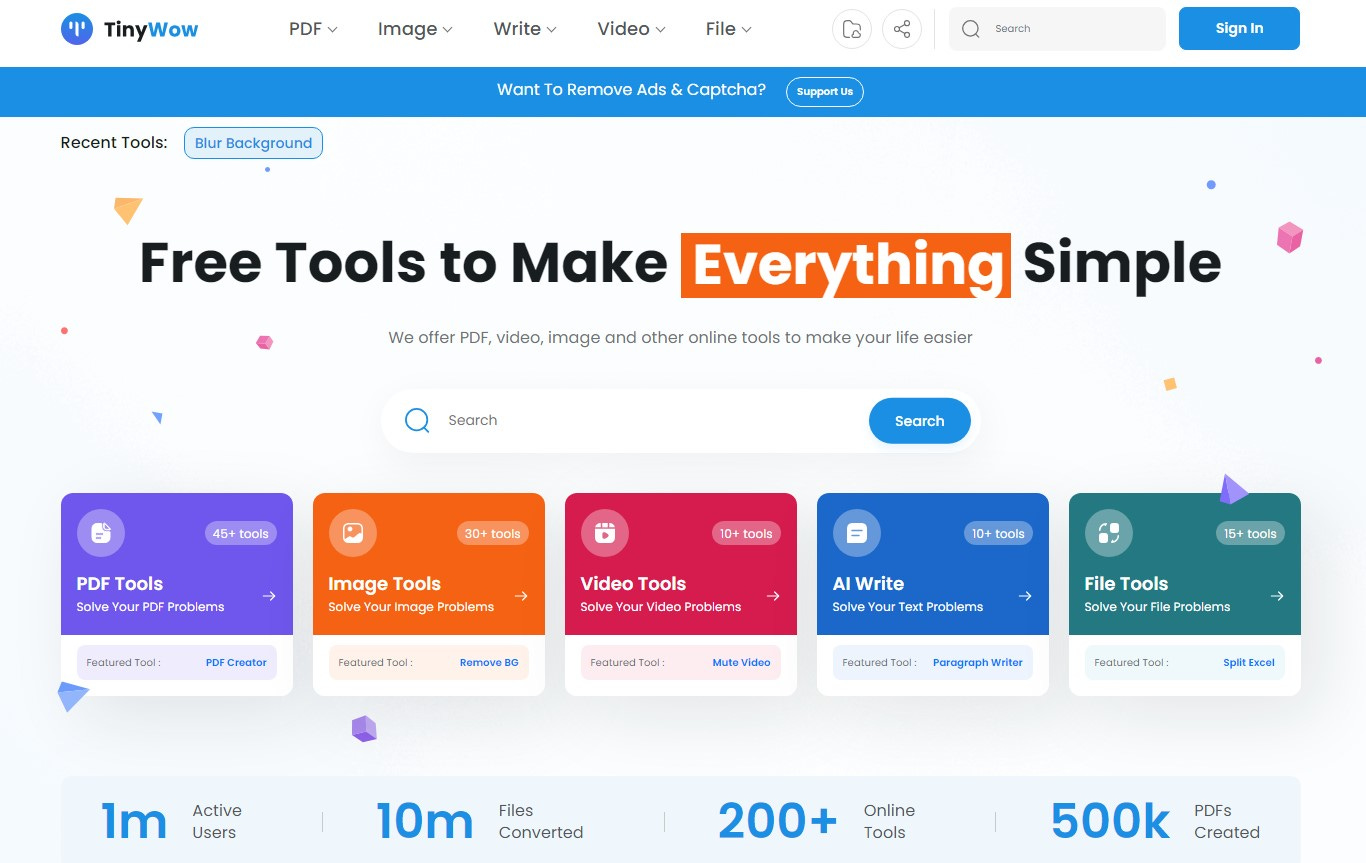Viewport: 1366px width, 863px height.
Task: Open the AI Write card title
Action: [868, 584]
